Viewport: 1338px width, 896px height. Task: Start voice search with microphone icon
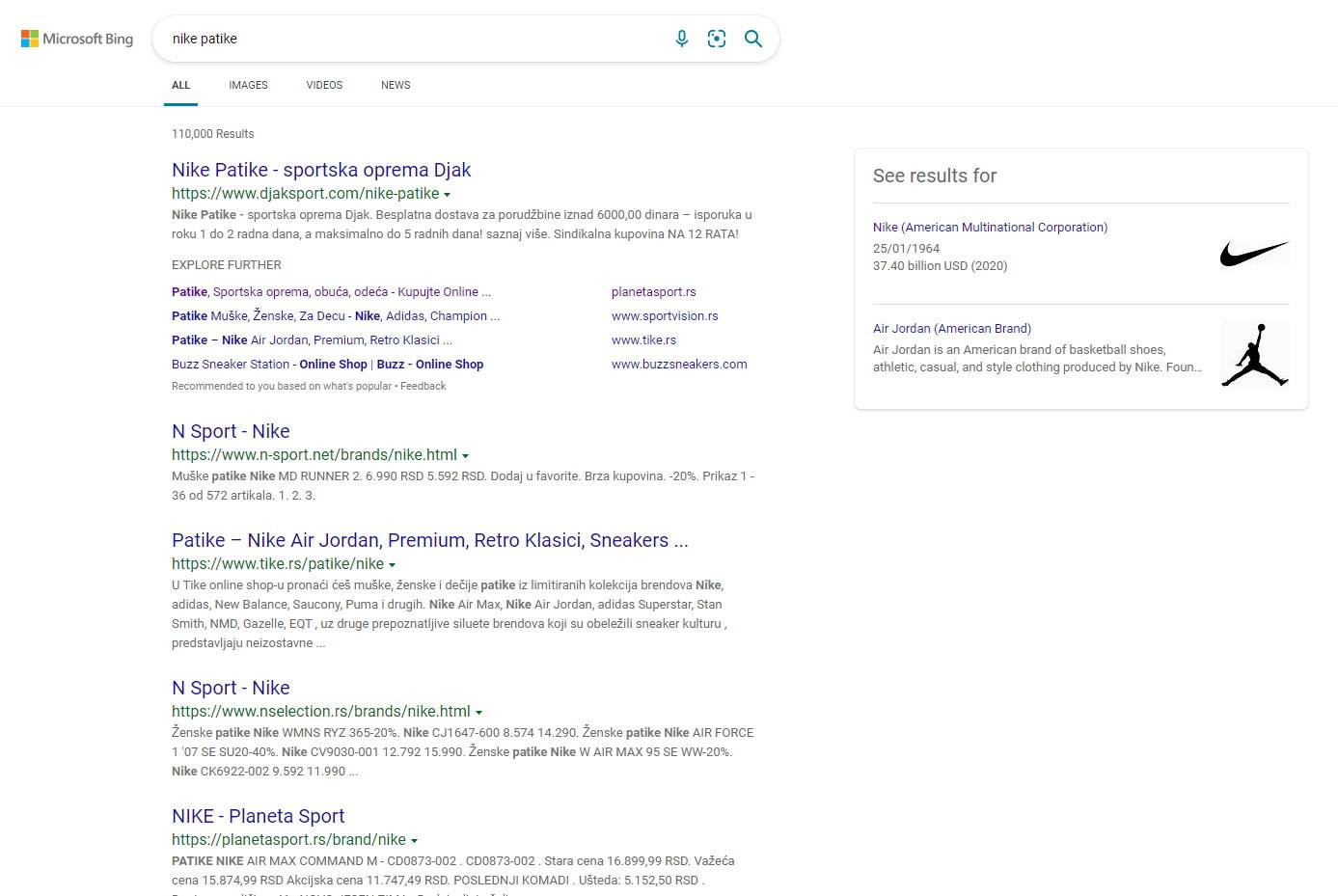click(682, 39)
